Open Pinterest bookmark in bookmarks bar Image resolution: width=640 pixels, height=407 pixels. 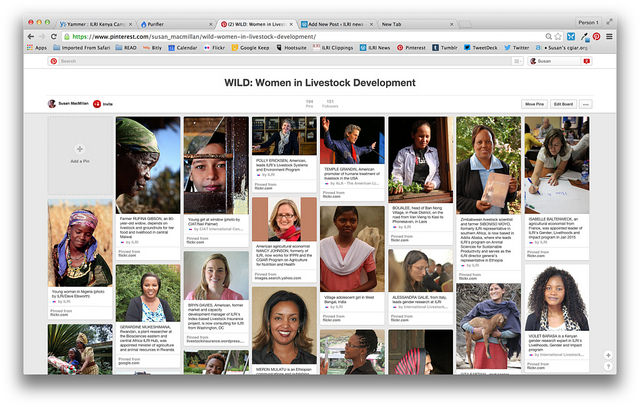click(x=411, y=48)
